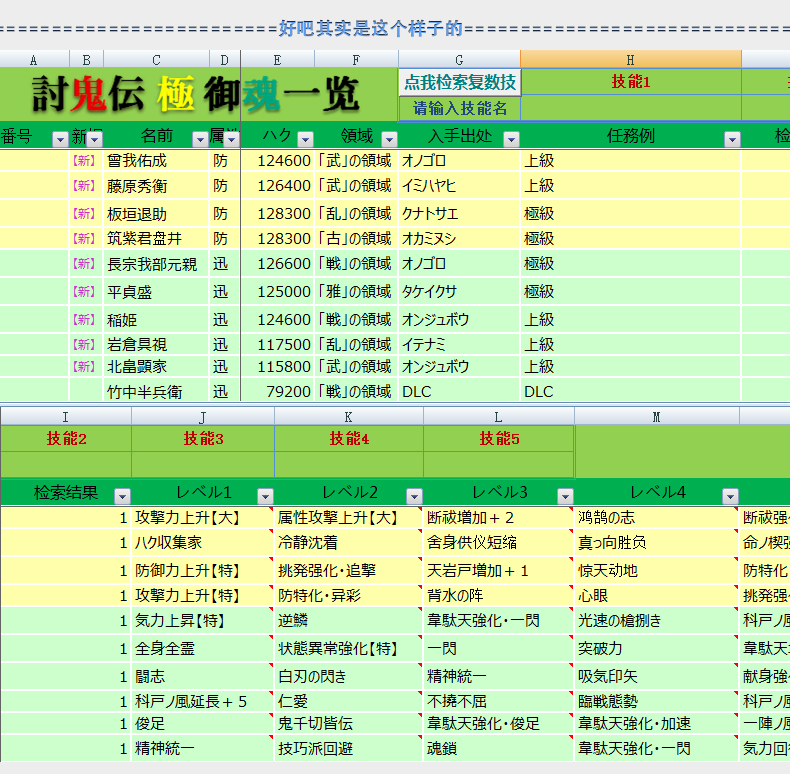Click the 「雅」の領域 cell
The width and height of the screenshot is (790, 774).
coord(354,292)
